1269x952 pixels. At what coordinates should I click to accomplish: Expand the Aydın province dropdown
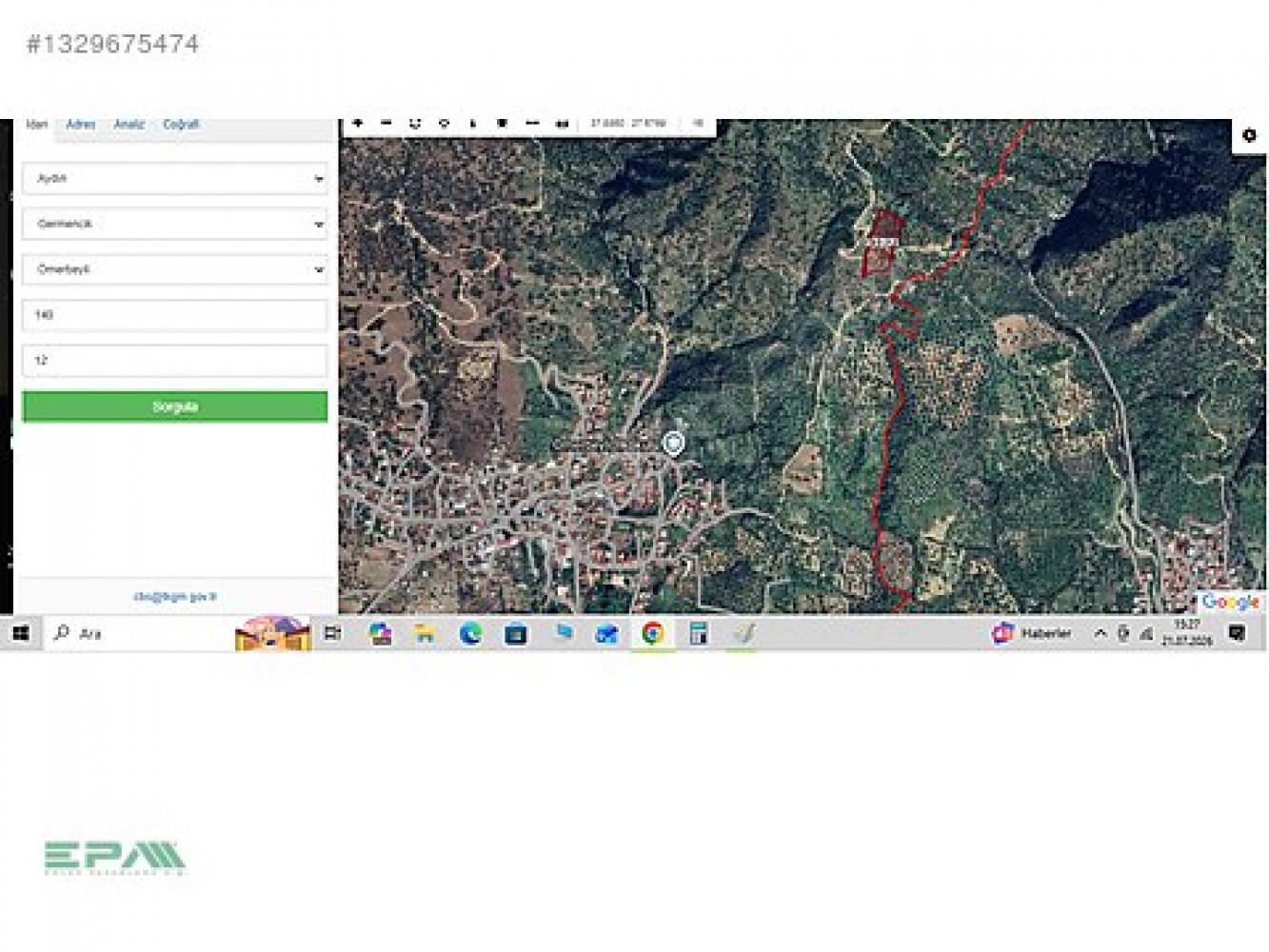tap(174, 178)
